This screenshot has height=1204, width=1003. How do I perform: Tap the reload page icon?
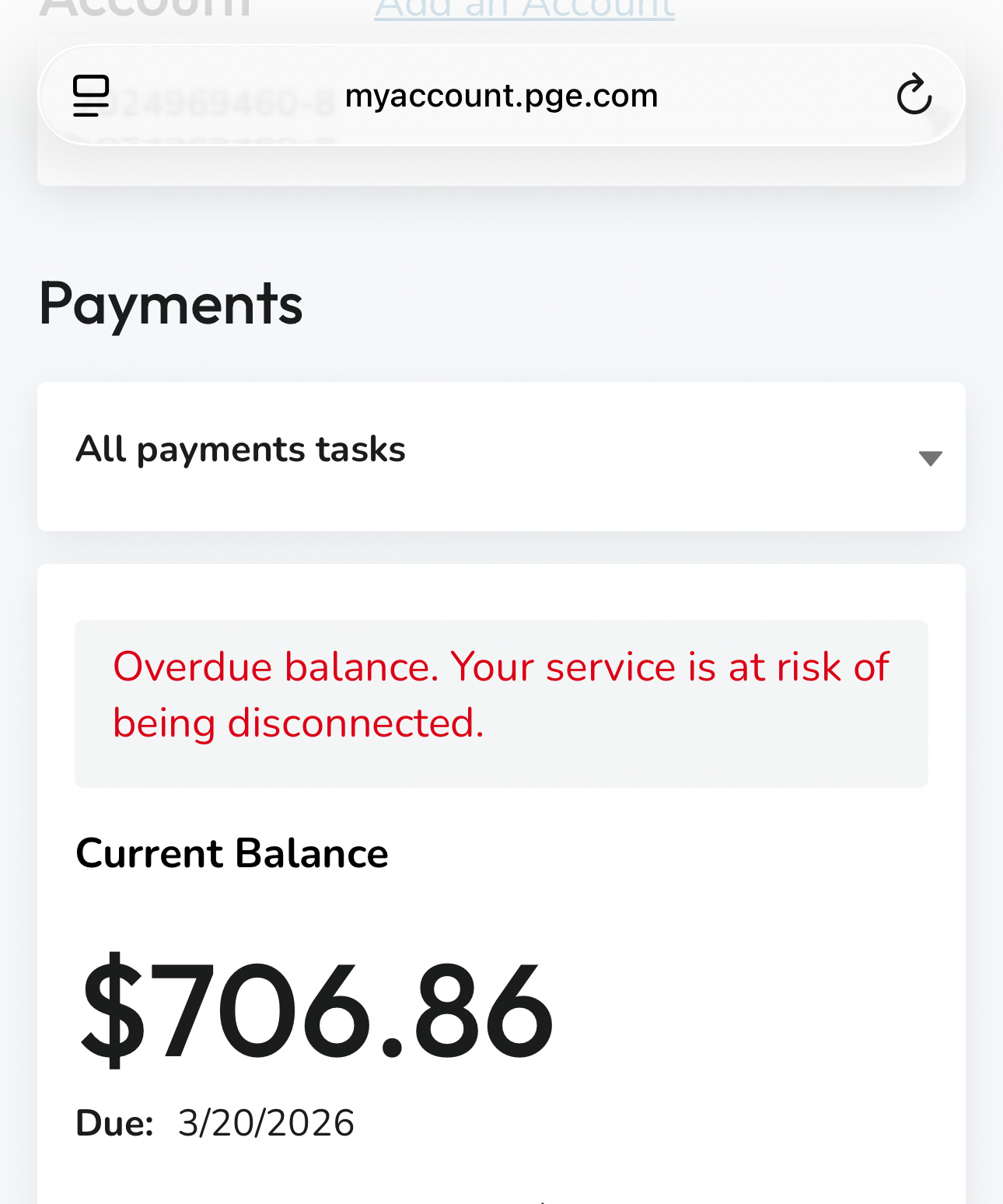click(x=914, y=95)
